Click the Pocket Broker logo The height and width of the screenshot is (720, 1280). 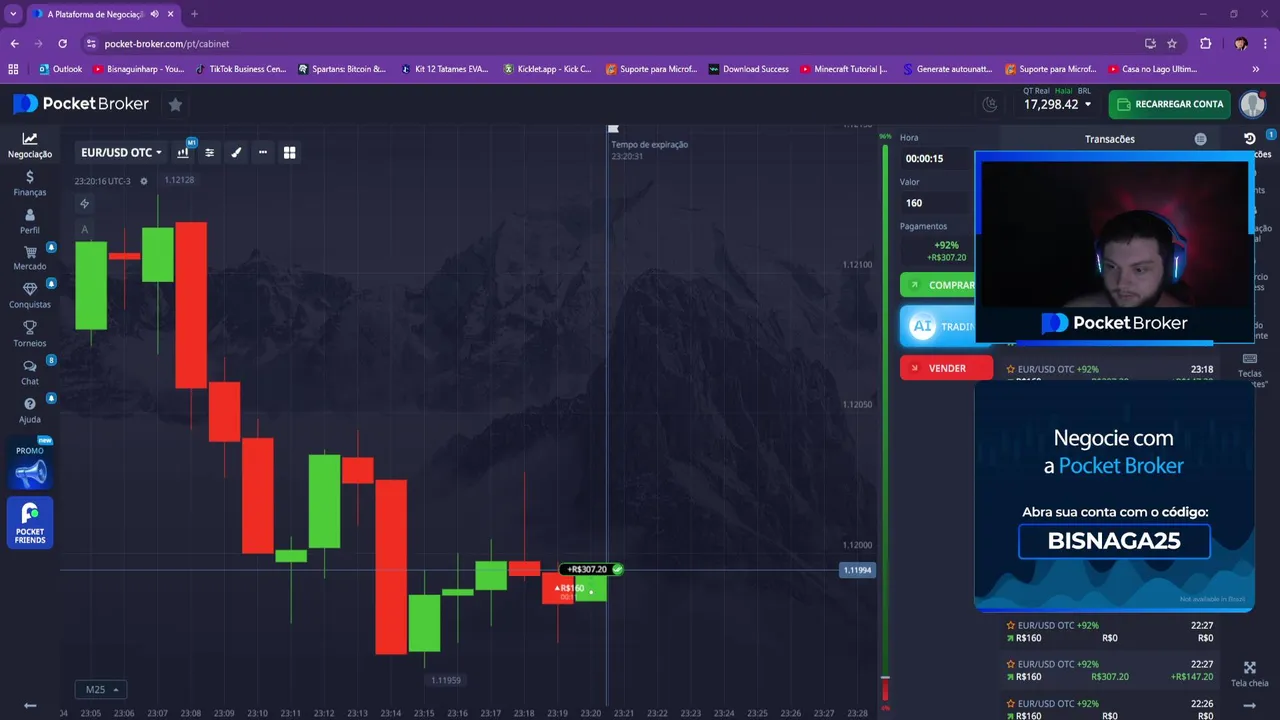pyautogui.click(x=81, y=104)
